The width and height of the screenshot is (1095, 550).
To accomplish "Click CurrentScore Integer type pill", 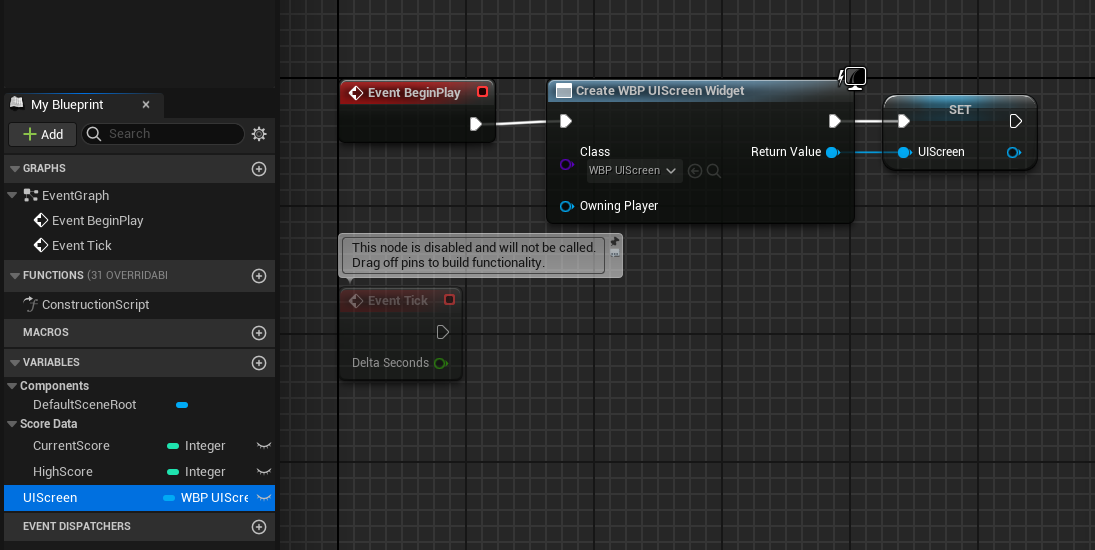I will [x=173, y=446].
